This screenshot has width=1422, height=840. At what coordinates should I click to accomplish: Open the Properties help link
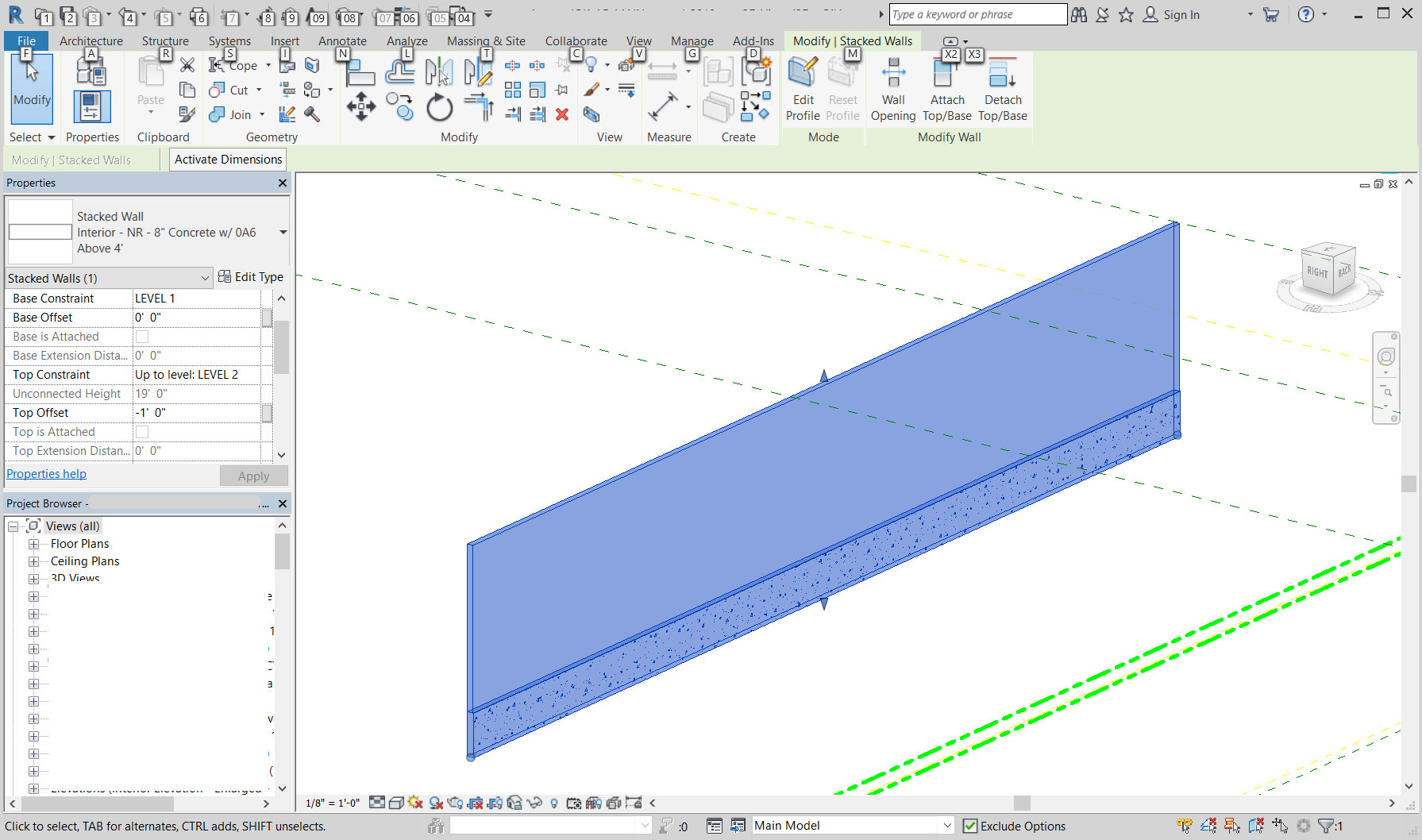coord(46,473)
